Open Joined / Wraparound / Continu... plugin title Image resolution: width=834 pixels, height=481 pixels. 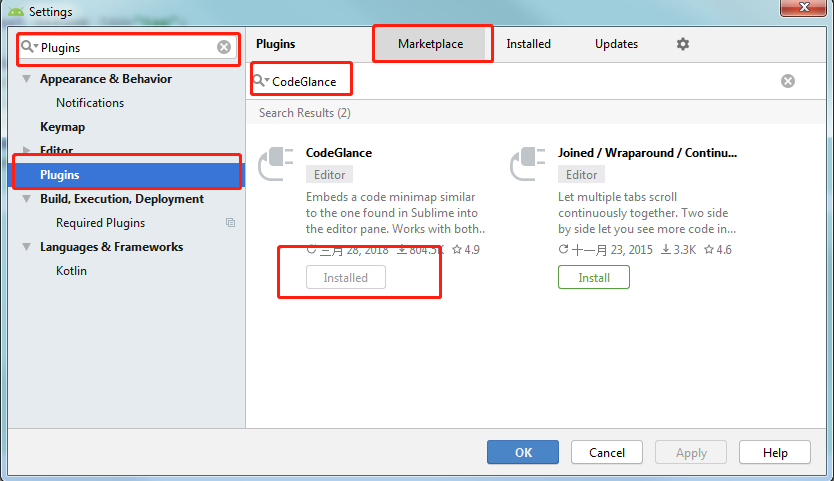click(647, 153)
